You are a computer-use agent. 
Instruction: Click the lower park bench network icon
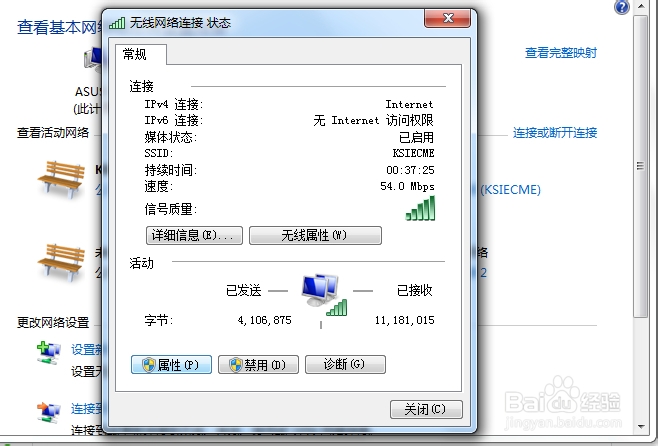point(61,262)
